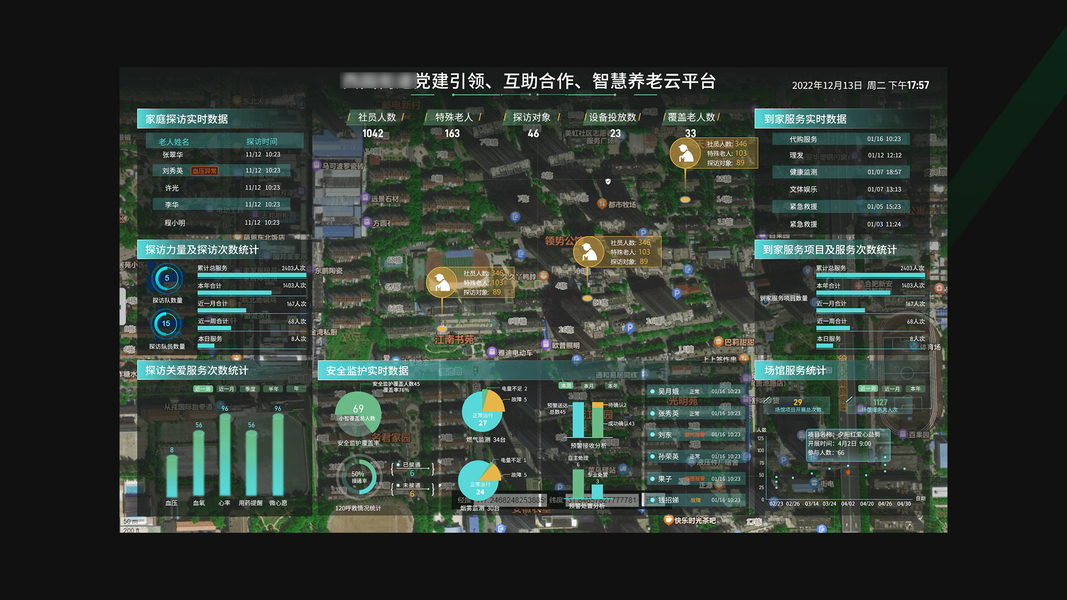This screenshot has width=1067, height=600.
Task: Click the 雅迪电动车 map pin icon
Action: (x=492, y=352)
